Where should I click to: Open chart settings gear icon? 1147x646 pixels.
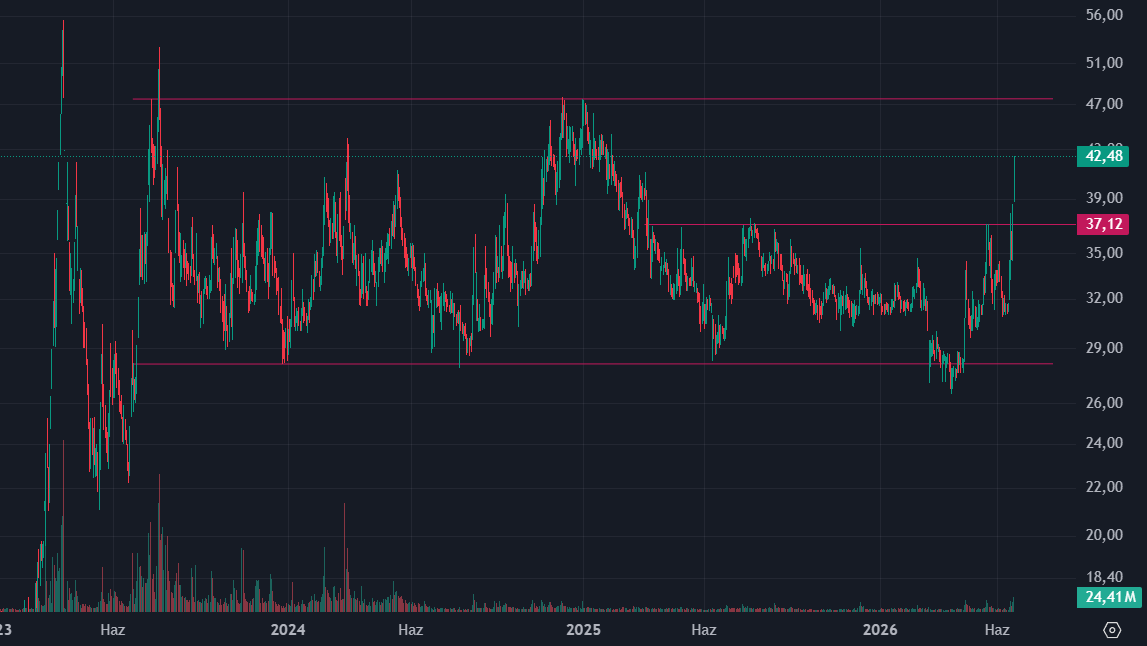1112,630
